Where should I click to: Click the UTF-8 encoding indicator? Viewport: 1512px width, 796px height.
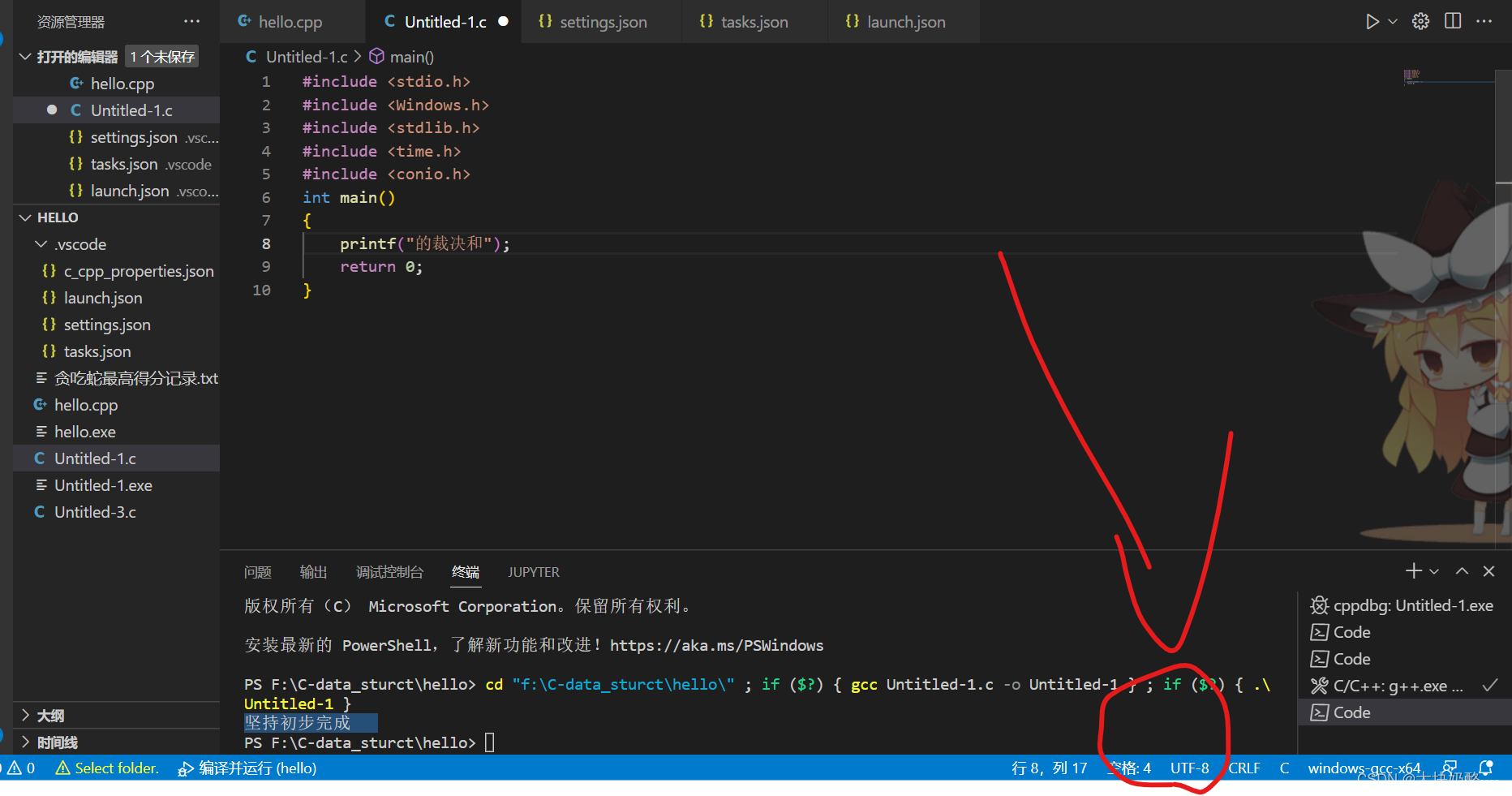tap(1189, 768)
